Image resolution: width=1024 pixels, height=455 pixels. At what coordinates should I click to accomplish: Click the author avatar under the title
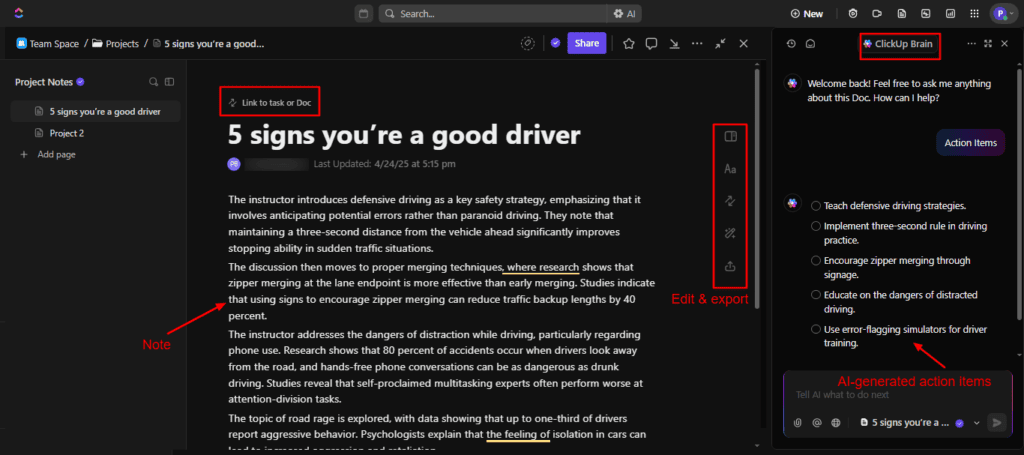(x=234, y=164)
